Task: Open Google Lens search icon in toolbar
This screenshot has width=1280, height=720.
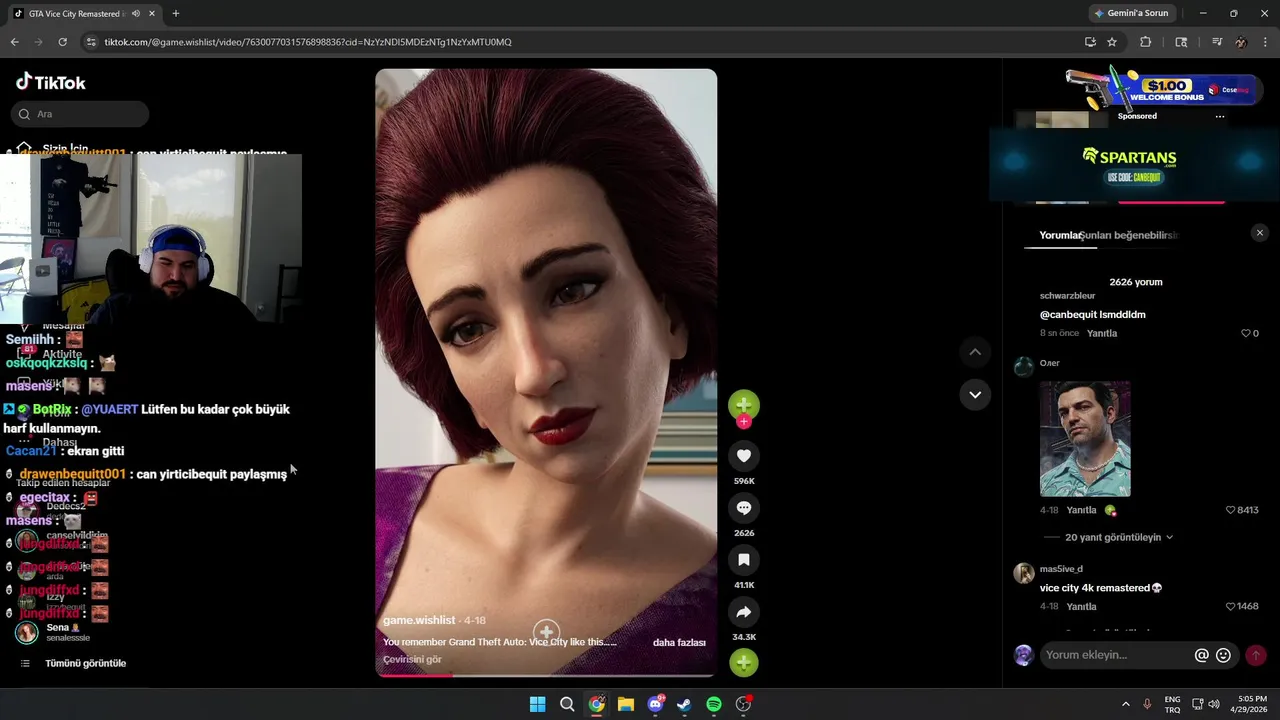Action: [1181, 42]
